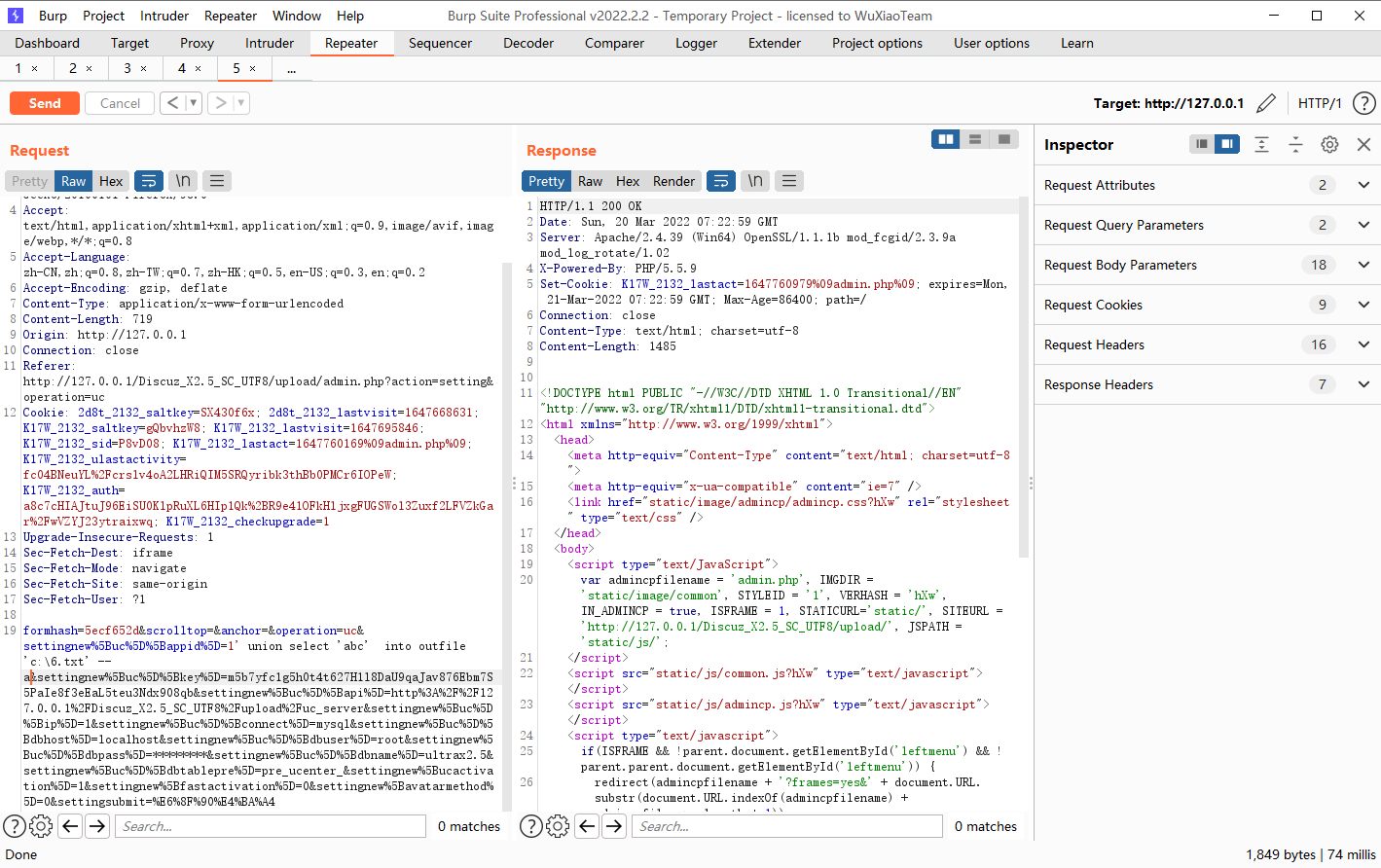Click the HTTP/1 protocol label

[1320, 103]
